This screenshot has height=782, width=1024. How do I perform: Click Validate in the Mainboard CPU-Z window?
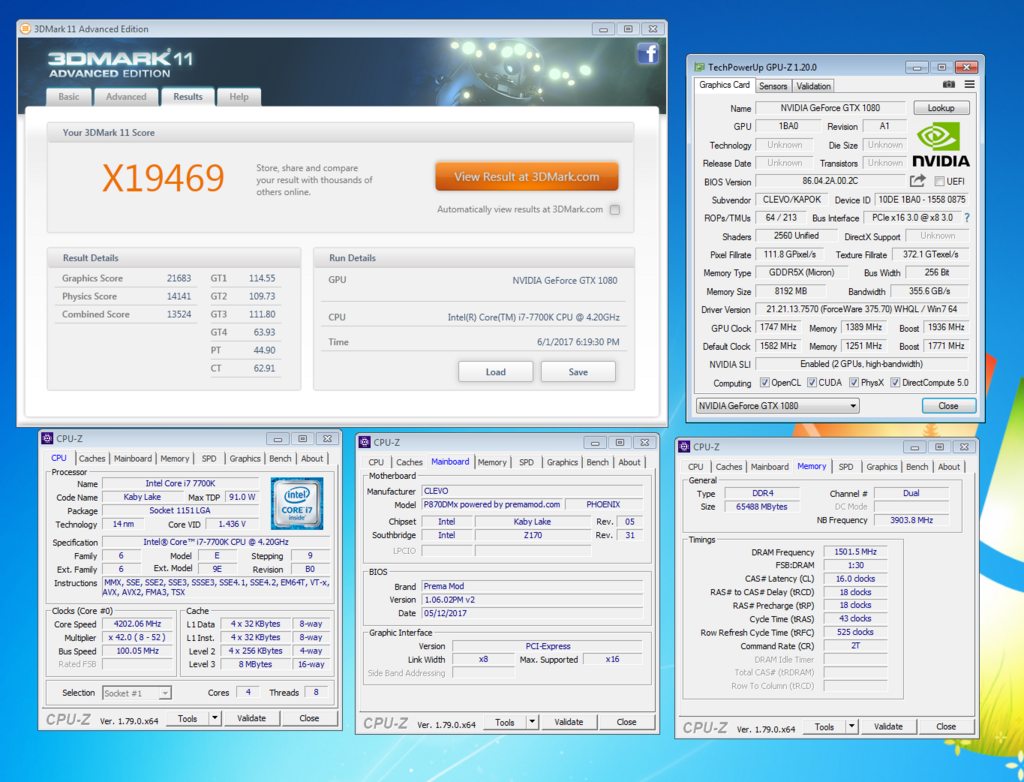[x=568, y=722]
